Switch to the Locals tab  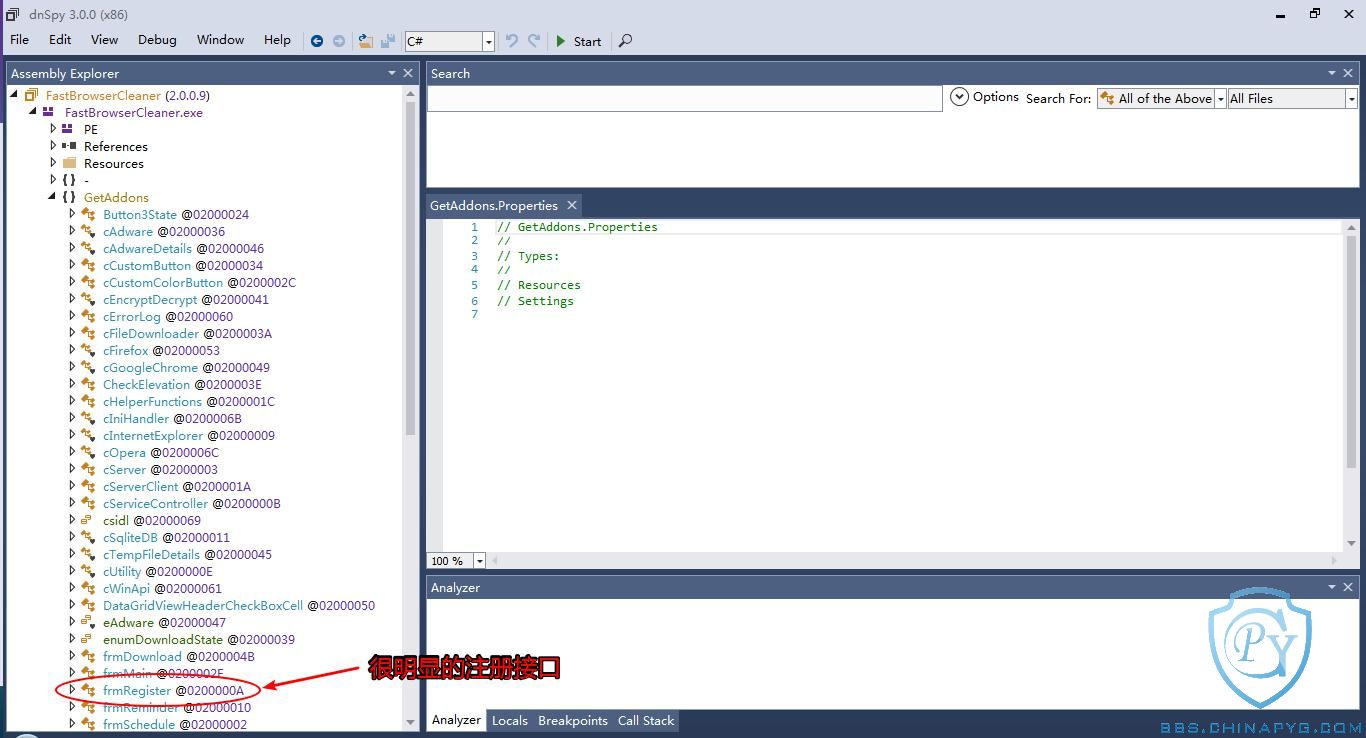(509, 720)
